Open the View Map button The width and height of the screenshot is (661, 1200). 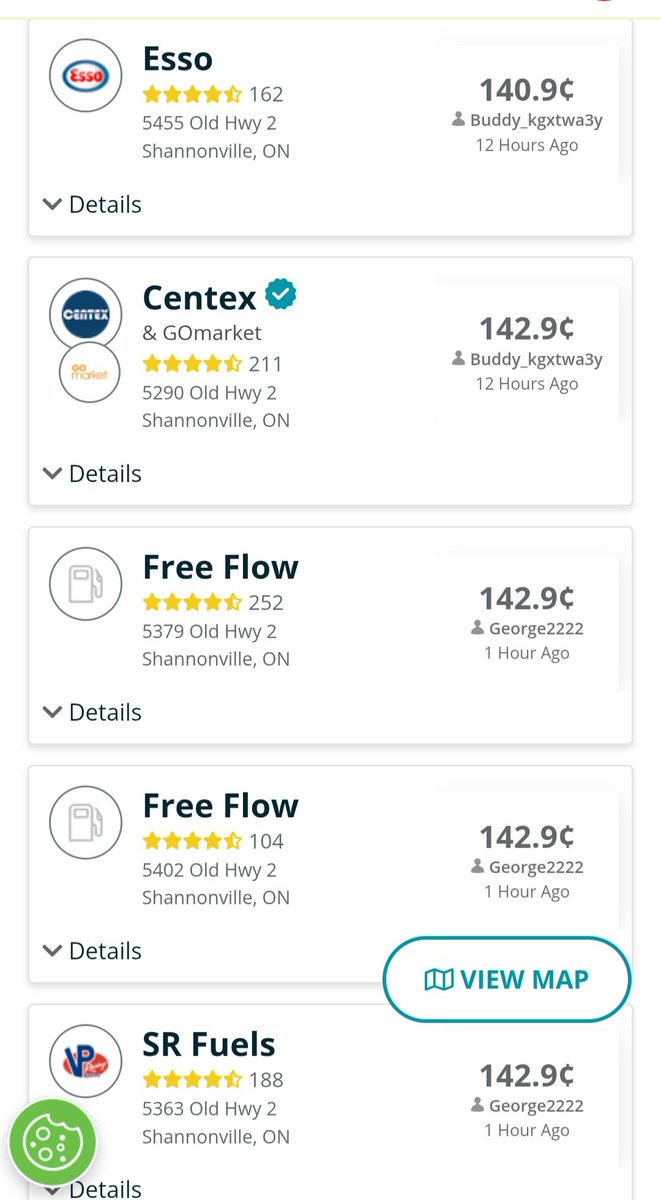tap(507, 979)
